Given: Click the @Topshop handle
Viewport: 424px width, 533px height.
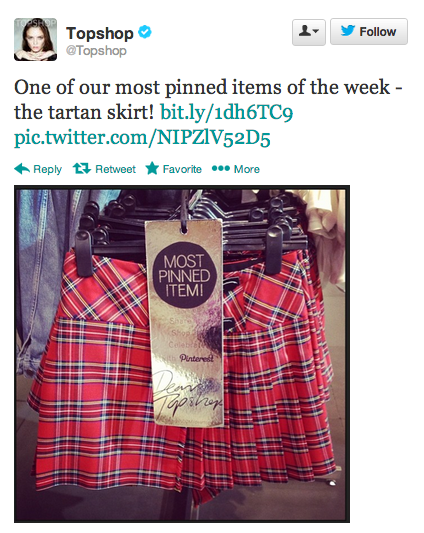Looking at the screenshot, I should coord(96,51).
